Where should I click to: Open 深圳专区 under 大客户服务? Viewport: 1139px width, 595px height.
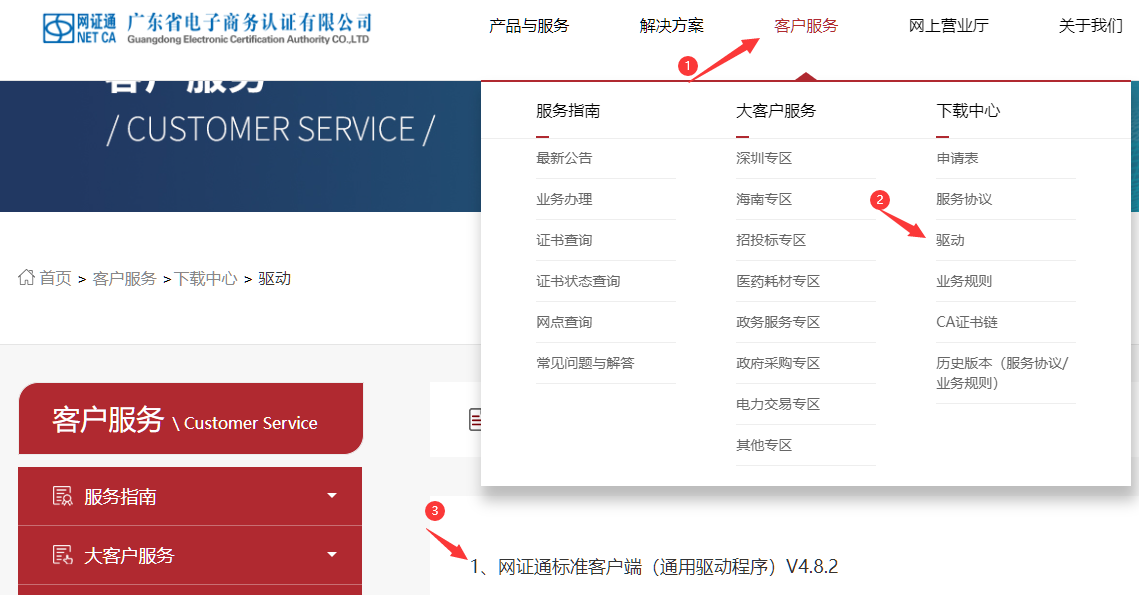tap(764, 159)
